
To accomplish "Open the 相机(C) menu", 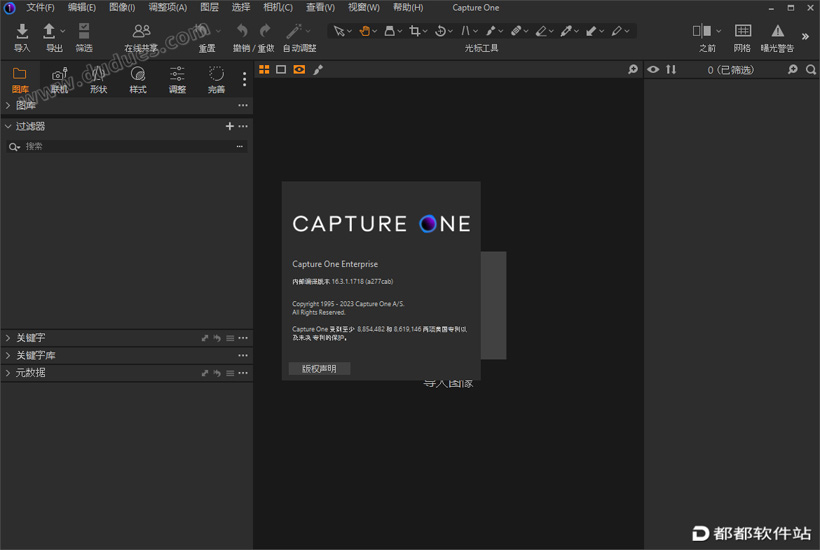I will pos(278,7).
